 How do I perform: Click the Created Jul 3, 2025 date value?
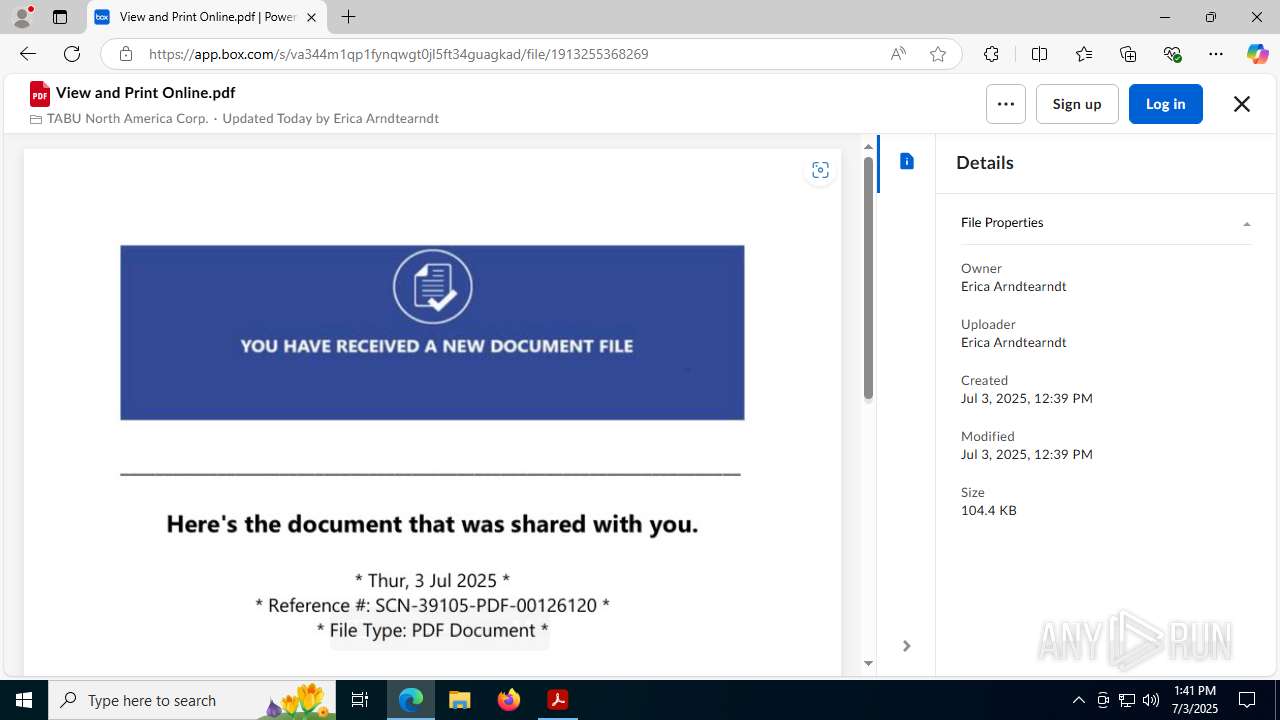1026,398
